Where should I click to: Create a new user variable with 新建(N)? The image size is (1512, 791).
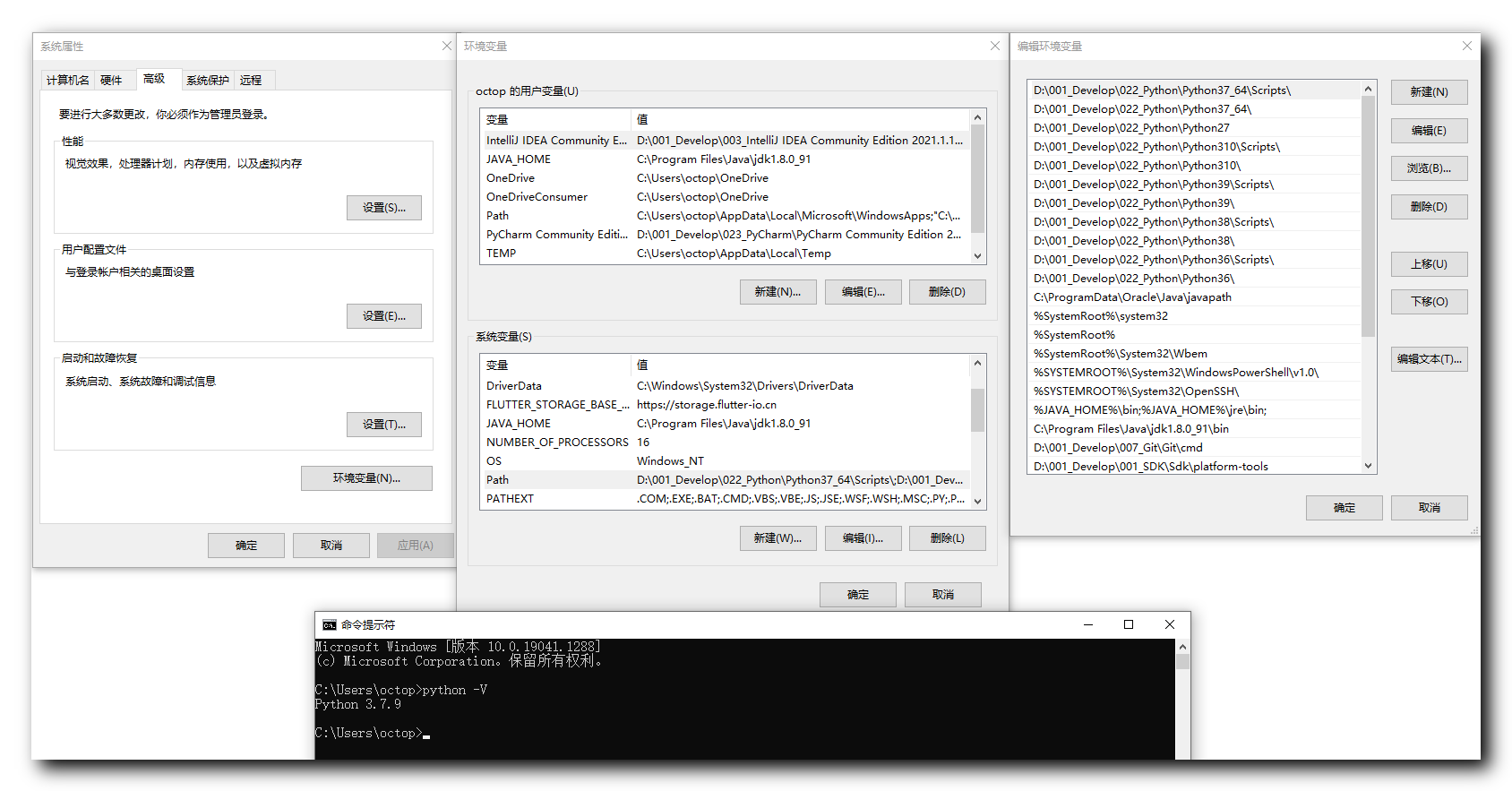pyautogui.click(x=778, y=292)
